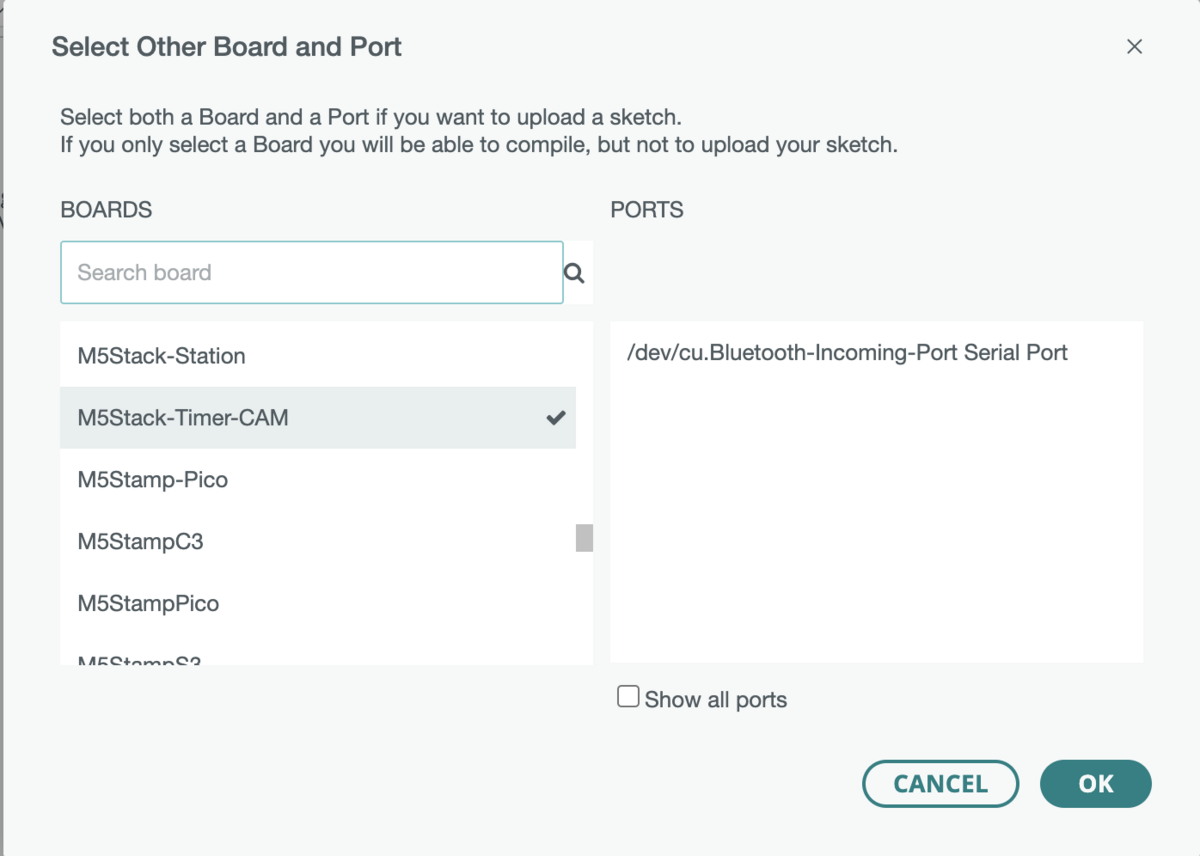The image size is (1200, 856).
Task: Close the board and port dialog
Action: point(1134,47)
